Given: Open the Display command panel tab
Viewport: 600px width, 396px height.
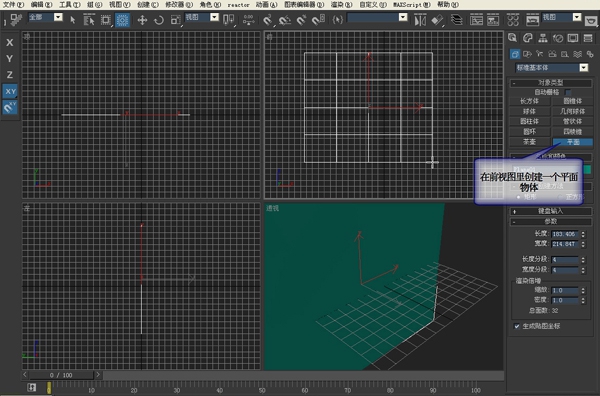Looking at the screenshot, I should [573, 38].
